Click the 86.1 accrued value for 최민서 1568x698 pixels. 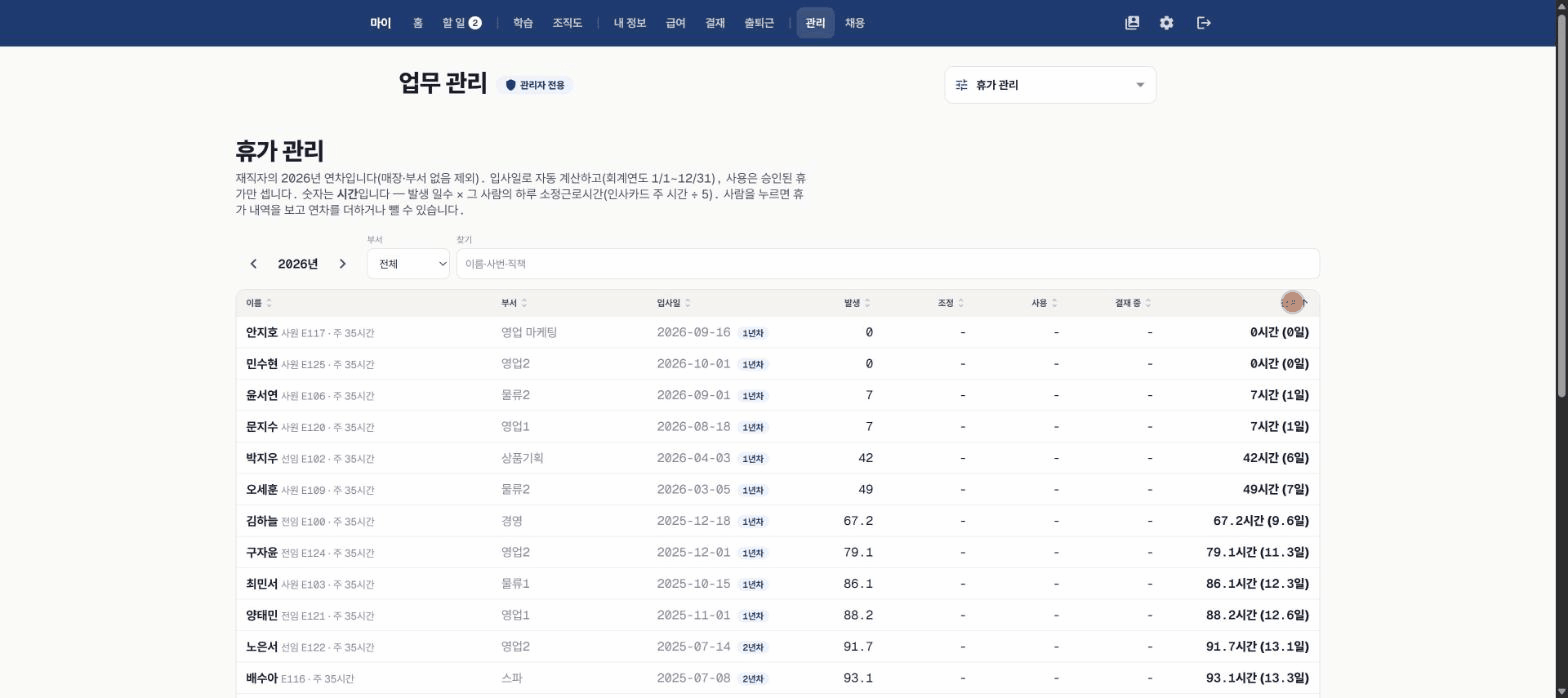(858, 584)
